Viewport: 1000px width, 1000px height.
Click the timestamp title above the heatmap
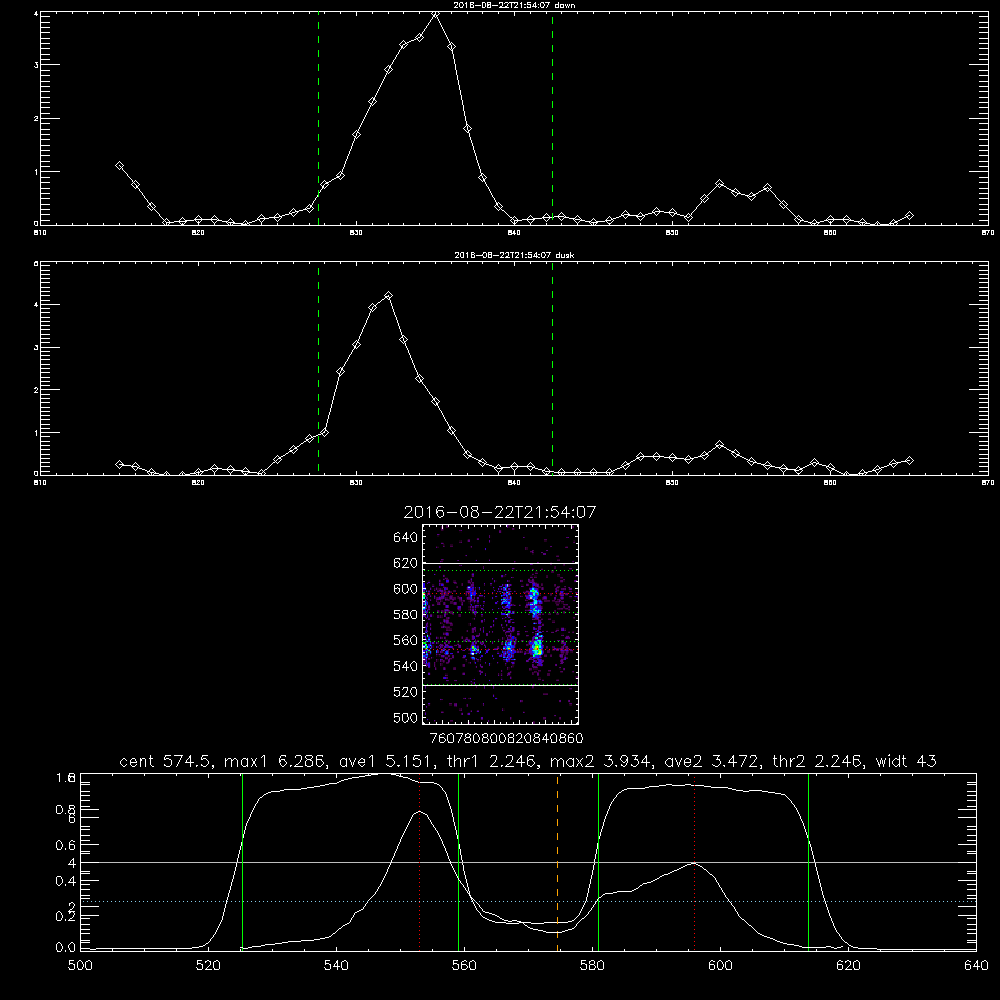click(500, 512)
